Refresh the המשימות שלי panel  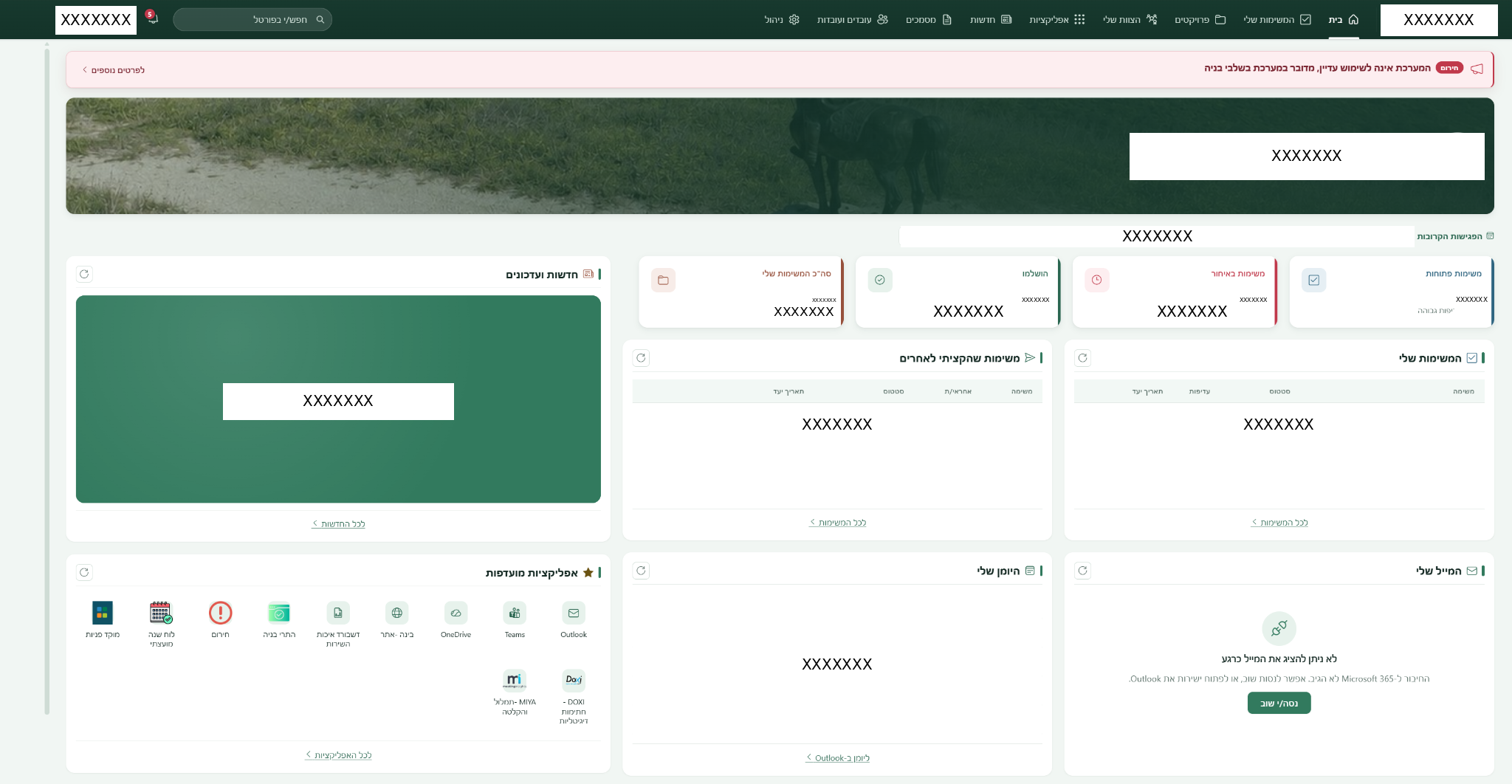pyautogui.click(x=1082, y=358)
